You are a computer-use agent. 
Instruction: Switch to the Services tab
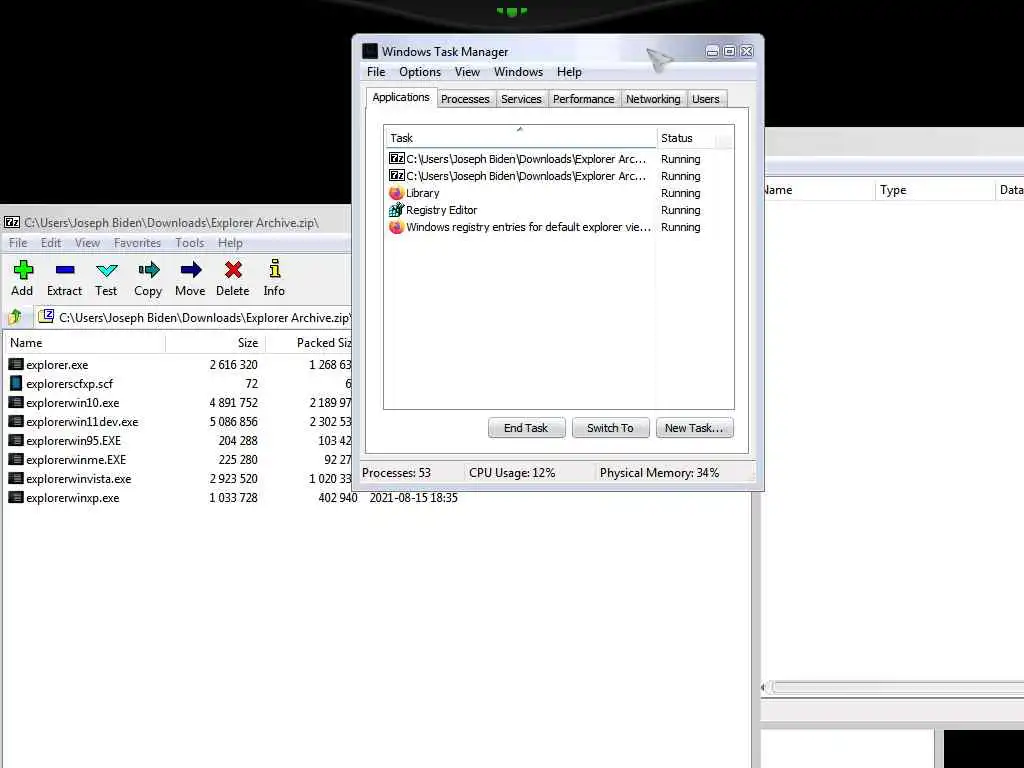tap(521, 99)
